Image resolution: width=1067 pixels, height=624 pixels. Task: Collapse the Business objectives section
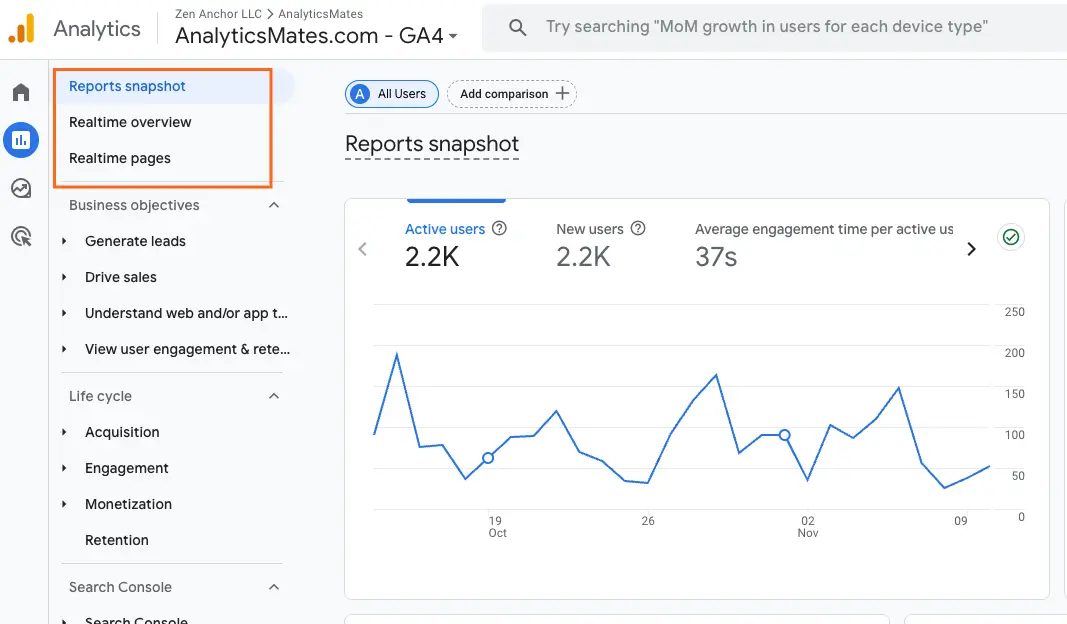(274, 205)
